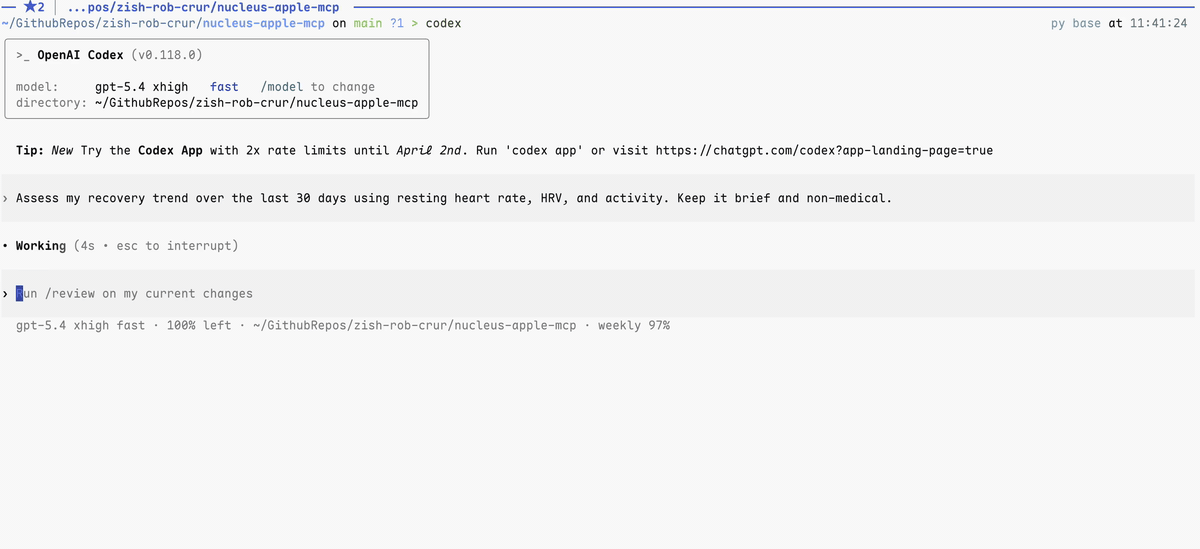Viewport: 1200px width, 549px height.
Task: Click the '100% left' context indicator
Action: tap(199, 326)
